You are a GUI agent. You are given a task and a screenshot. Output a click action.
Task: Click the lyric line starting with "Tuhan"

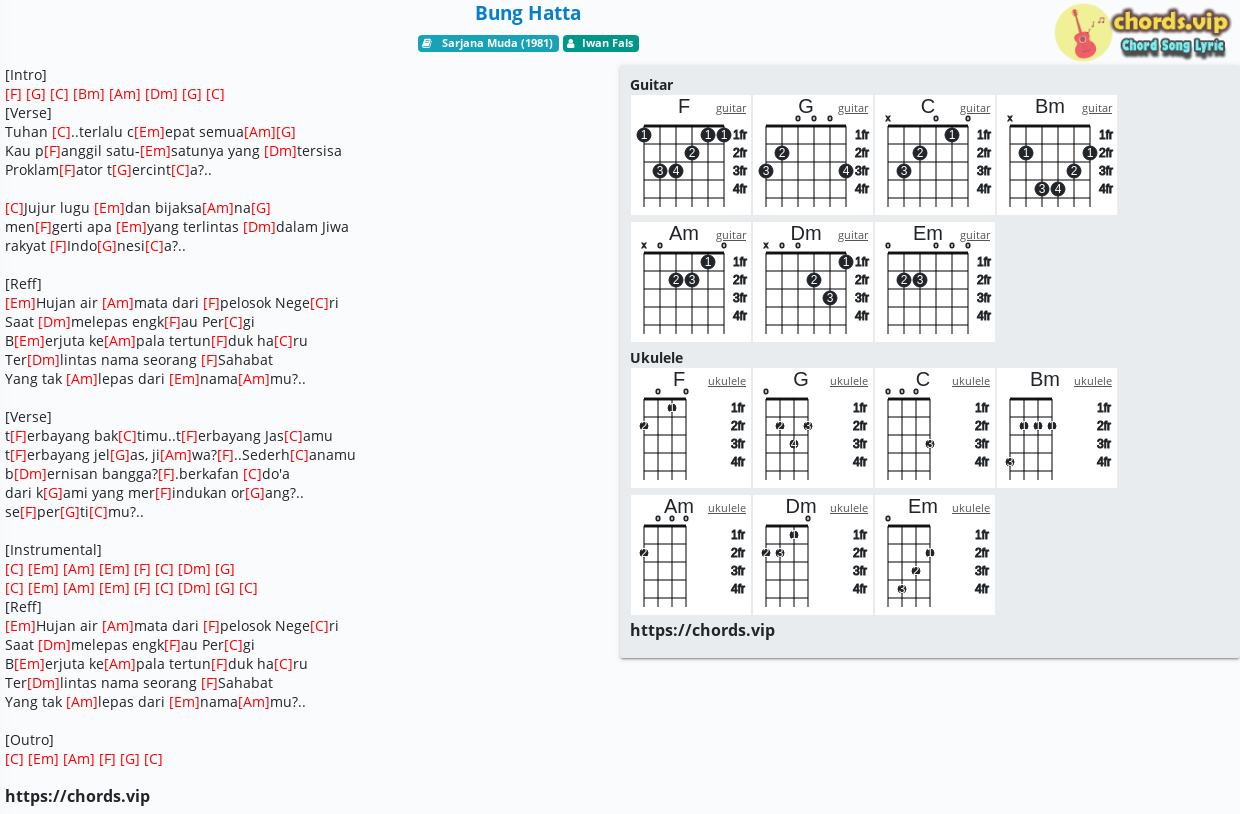(x=150, y=132)
